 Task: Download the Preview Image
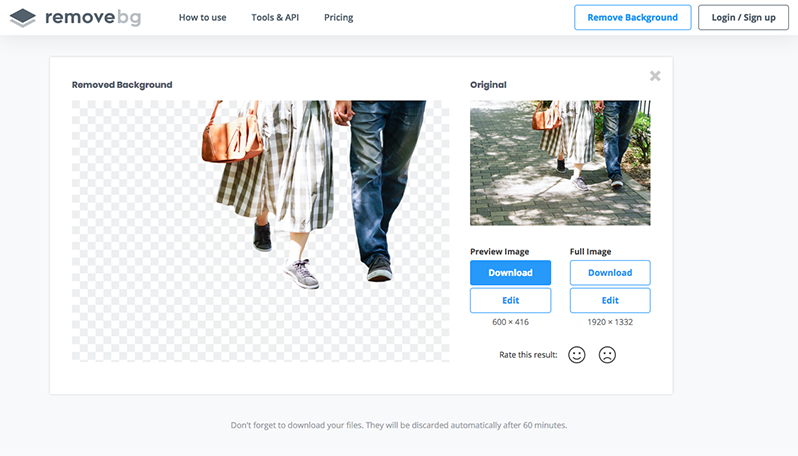point(510,273)
